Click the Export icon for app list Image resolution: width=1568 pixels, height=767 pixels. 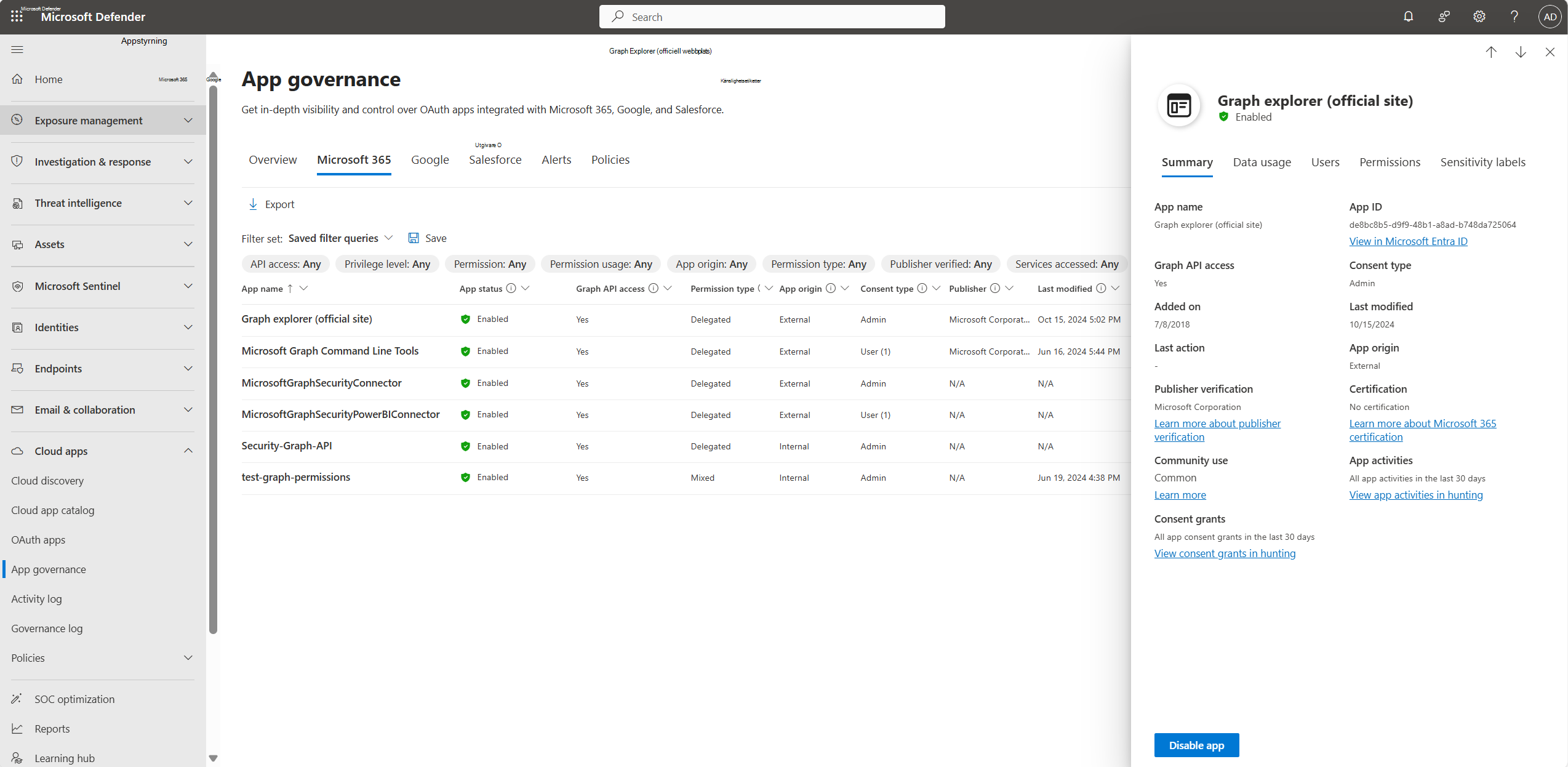tap(253, 204)
